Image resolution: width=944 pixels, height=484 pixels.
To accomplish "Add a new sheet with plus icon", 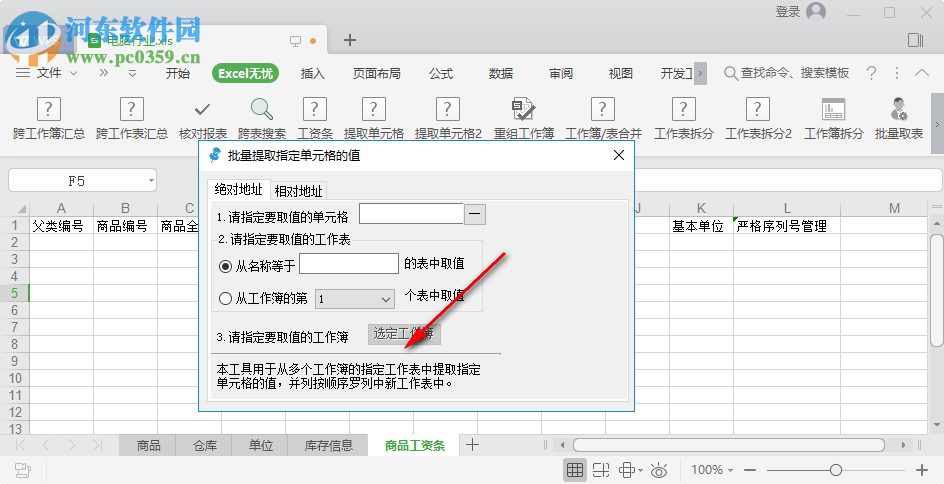I will pos(473,445).
